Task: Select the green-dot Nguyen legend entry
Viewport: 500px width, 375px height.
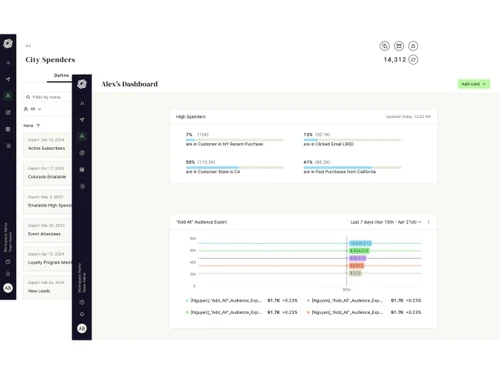Action: (x=242, y=312)
